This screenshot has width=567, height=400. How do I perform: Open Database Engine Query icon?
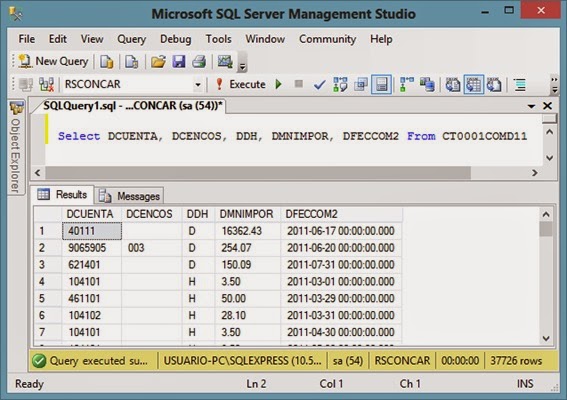click(x=107, y=62)
